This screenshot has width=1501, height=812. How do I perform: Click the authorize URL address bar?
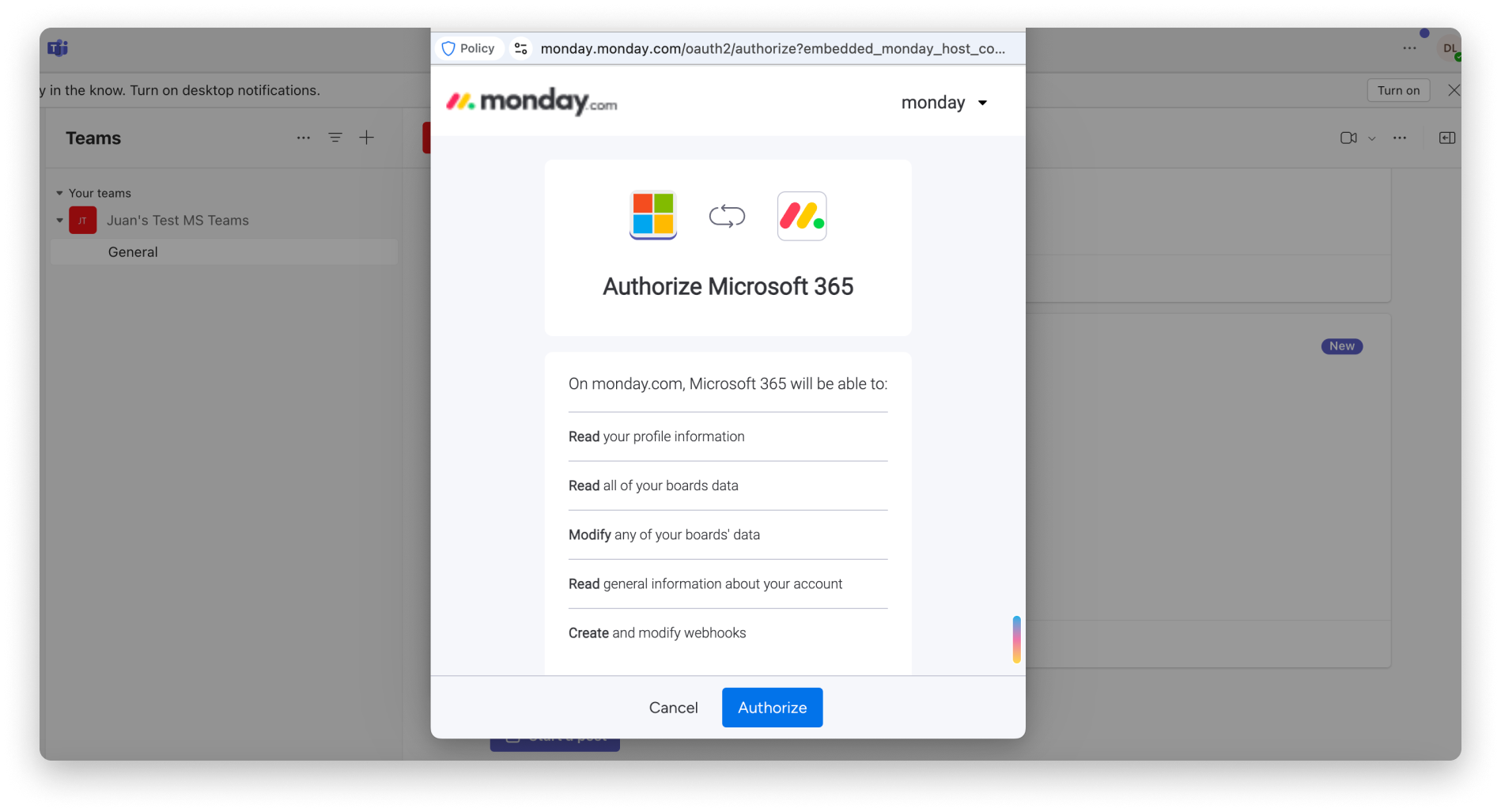pos(773,48)
